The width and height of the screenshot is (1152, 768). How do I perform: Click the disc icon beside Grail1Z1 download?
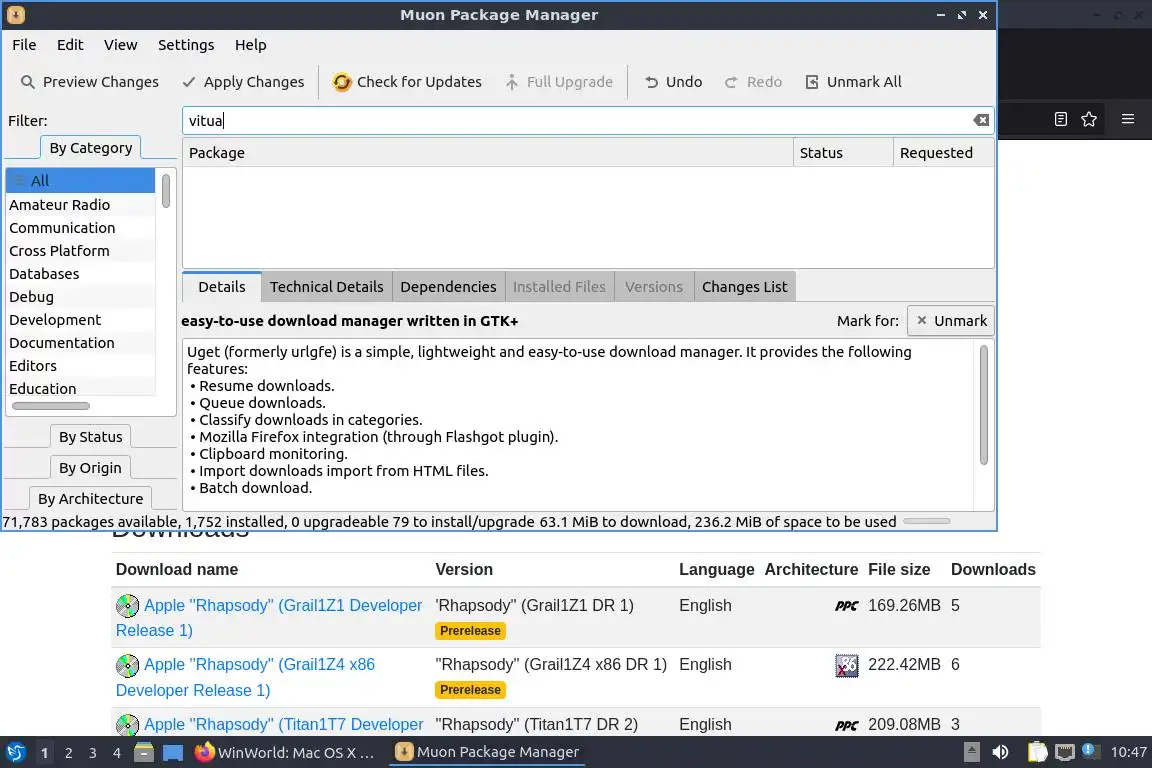127,606
